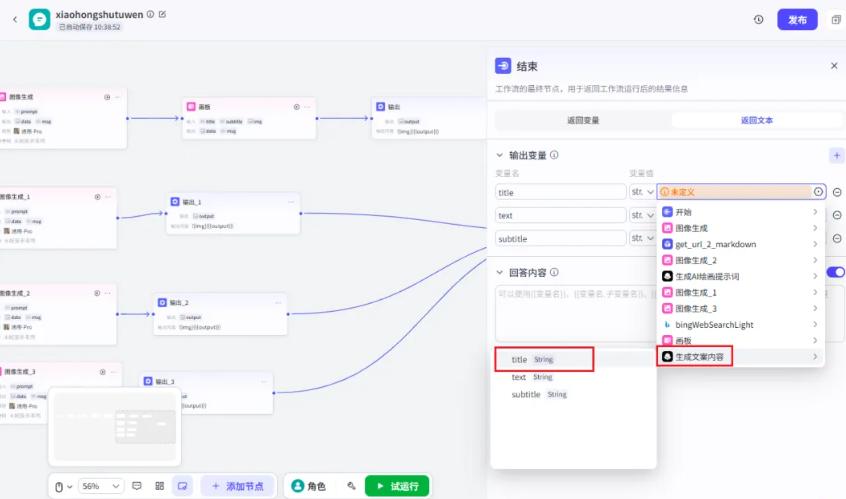Collapse the 回答内容 section
The width and height of the screenshot is (846, 499).
[x=500, y=272]
